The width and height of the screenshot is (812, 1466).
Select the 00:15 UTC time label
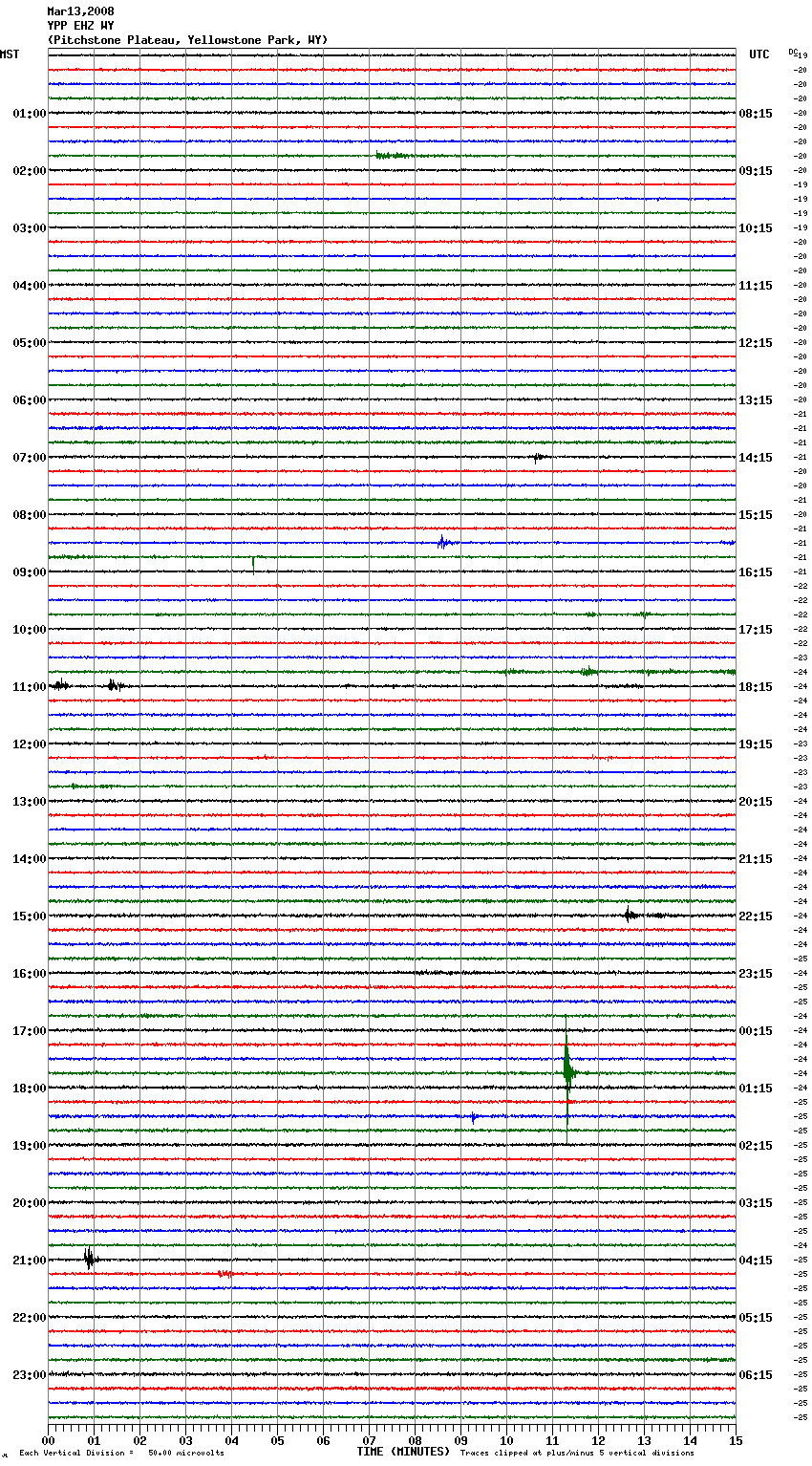[756, 1031]
